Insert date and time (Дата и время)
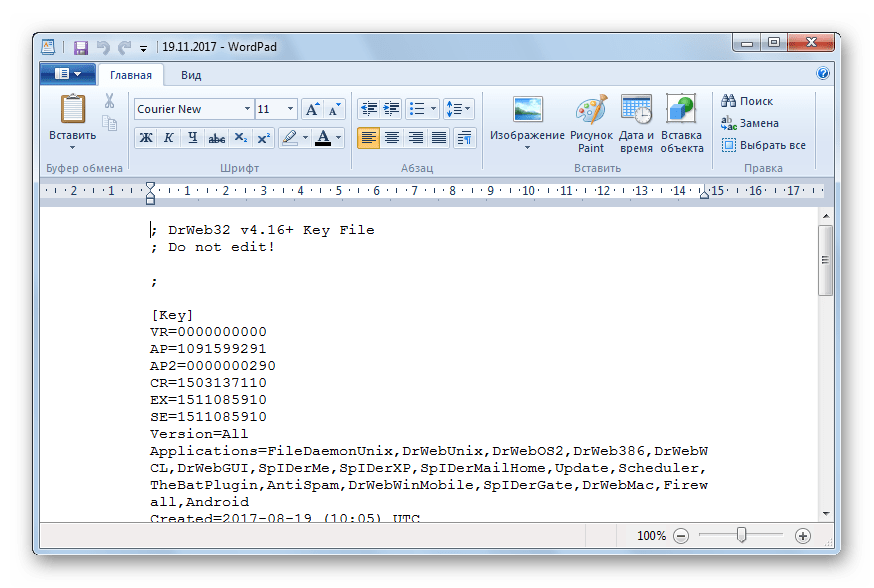The image size is (874, 588). coord(636,111)
